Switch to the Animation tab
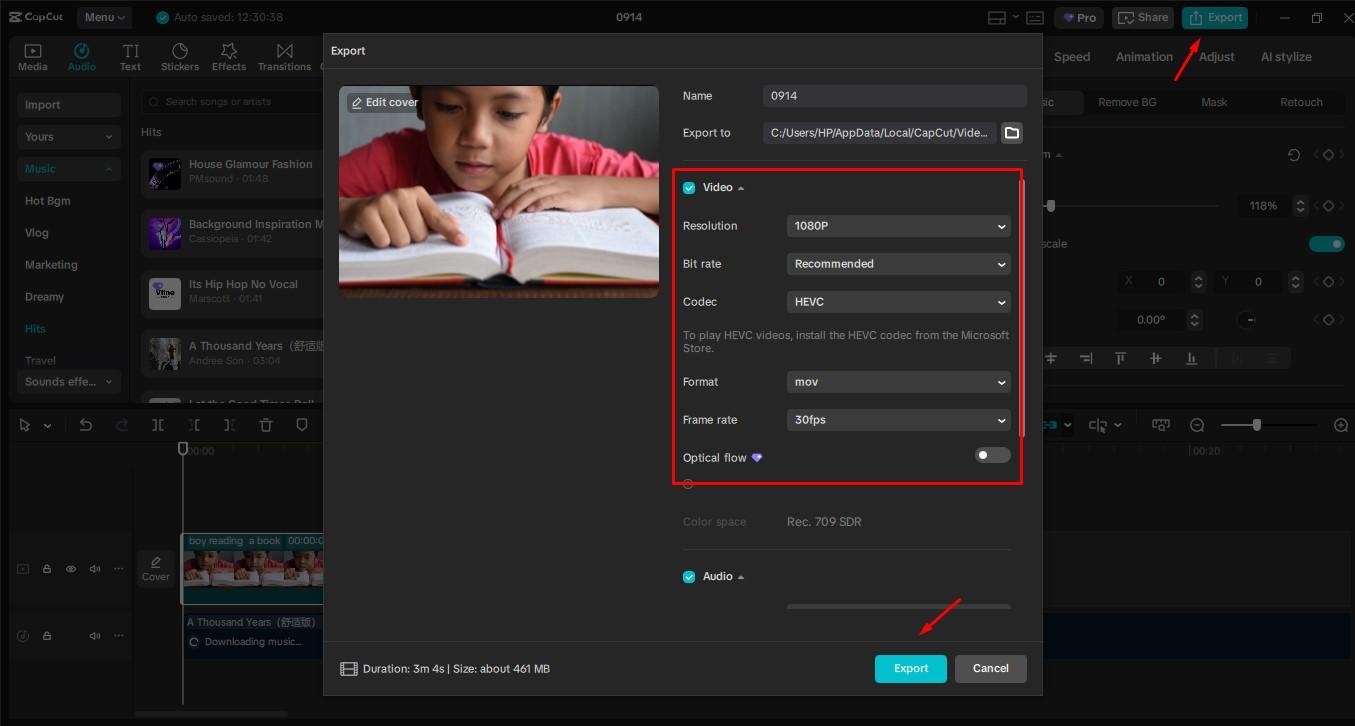This screenshot has height=726, width=1355. pos(1144,57)
